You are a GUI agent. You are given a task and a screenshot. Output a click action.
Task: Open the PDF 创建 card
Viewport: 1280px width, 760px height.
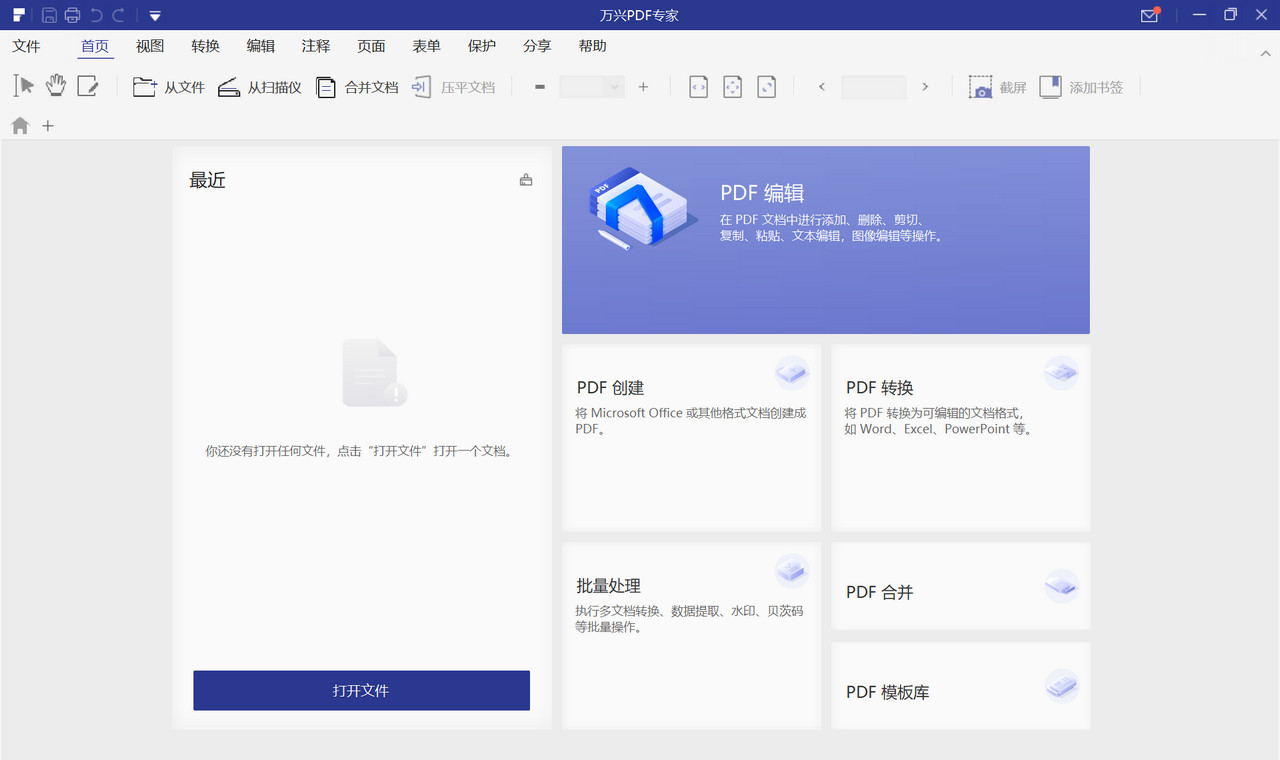pos(691,437)
